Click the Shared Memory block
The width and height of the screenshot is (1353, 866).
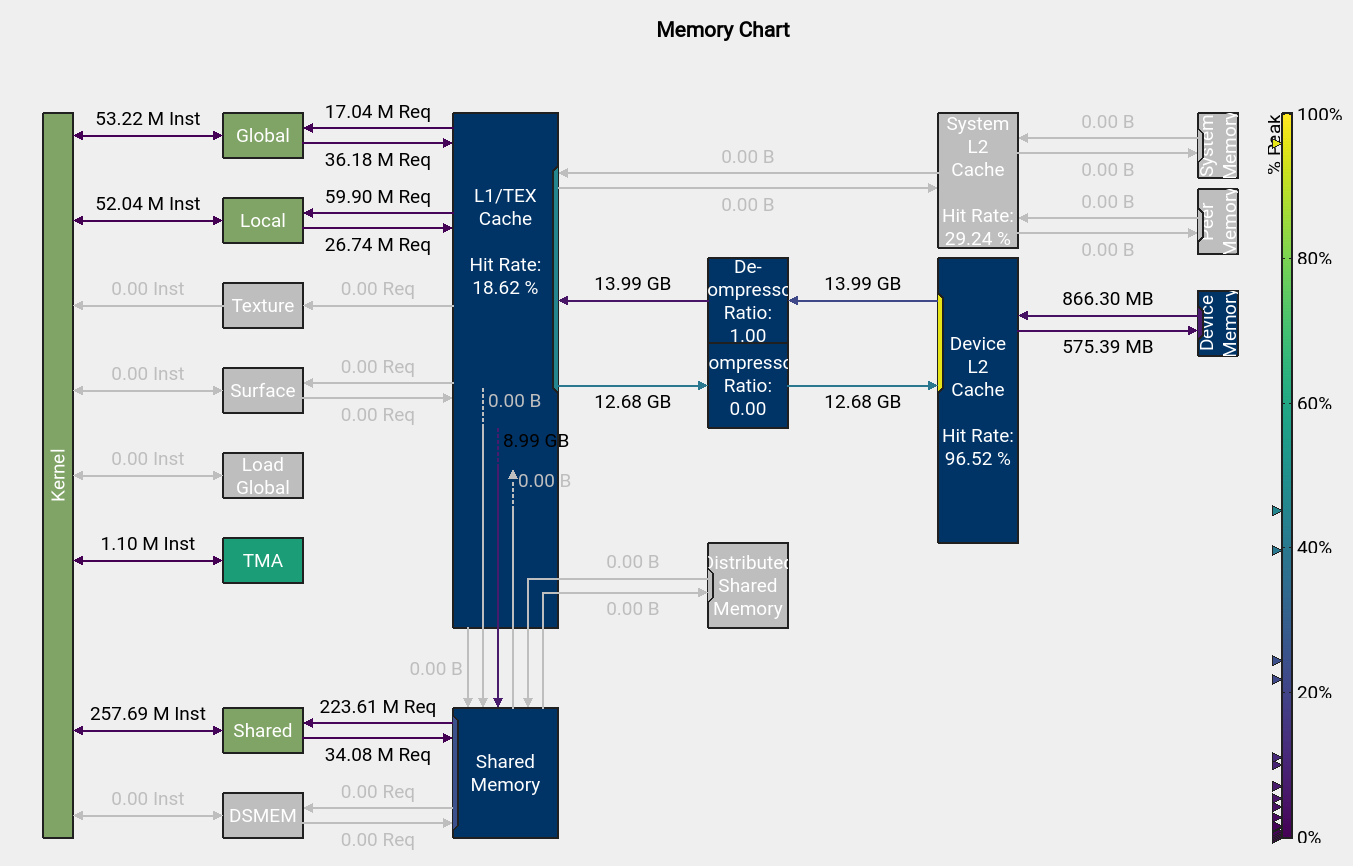click(505, 773)
